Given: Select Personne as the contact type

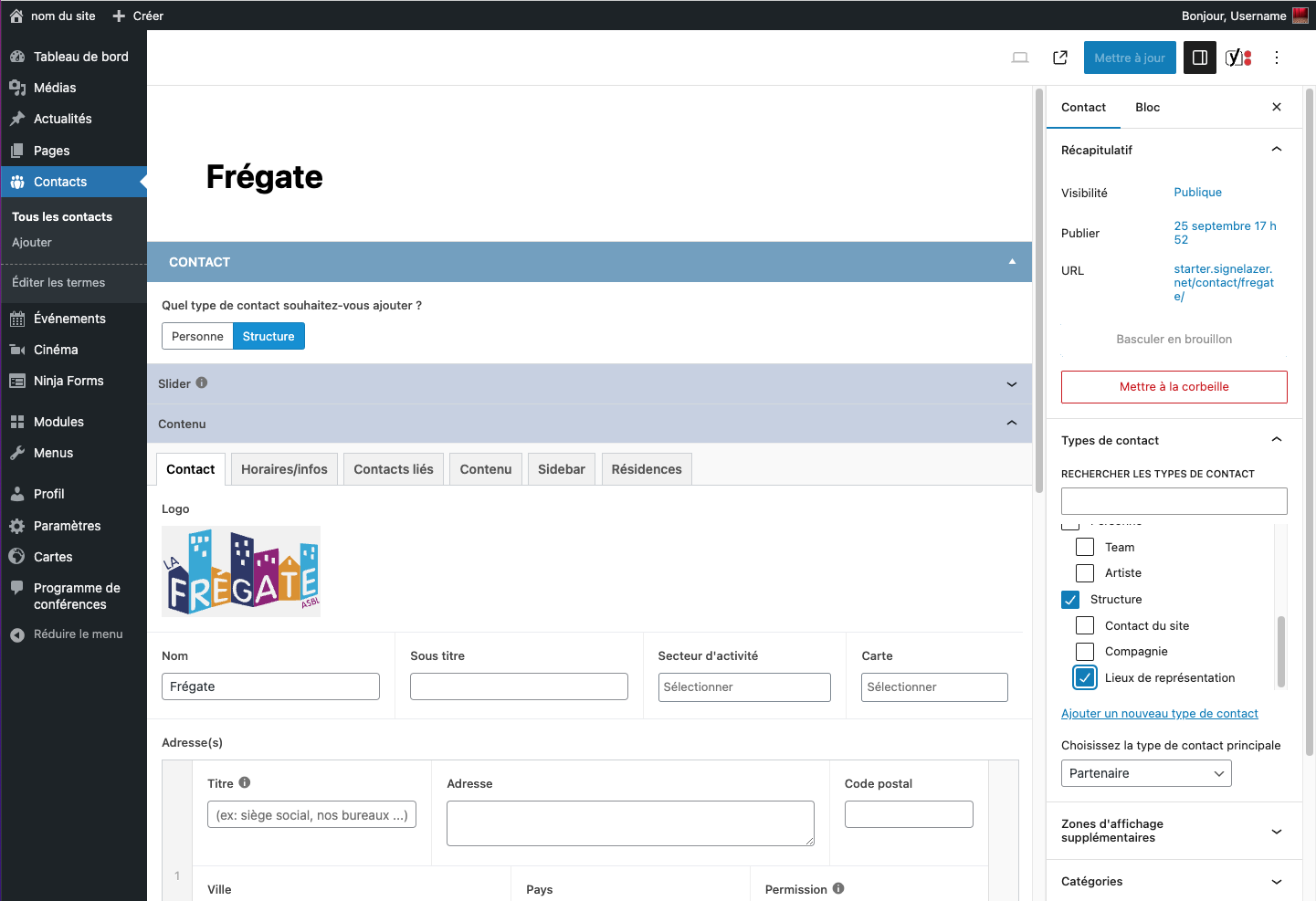Looking at the screenshot, I should (197, 336).
